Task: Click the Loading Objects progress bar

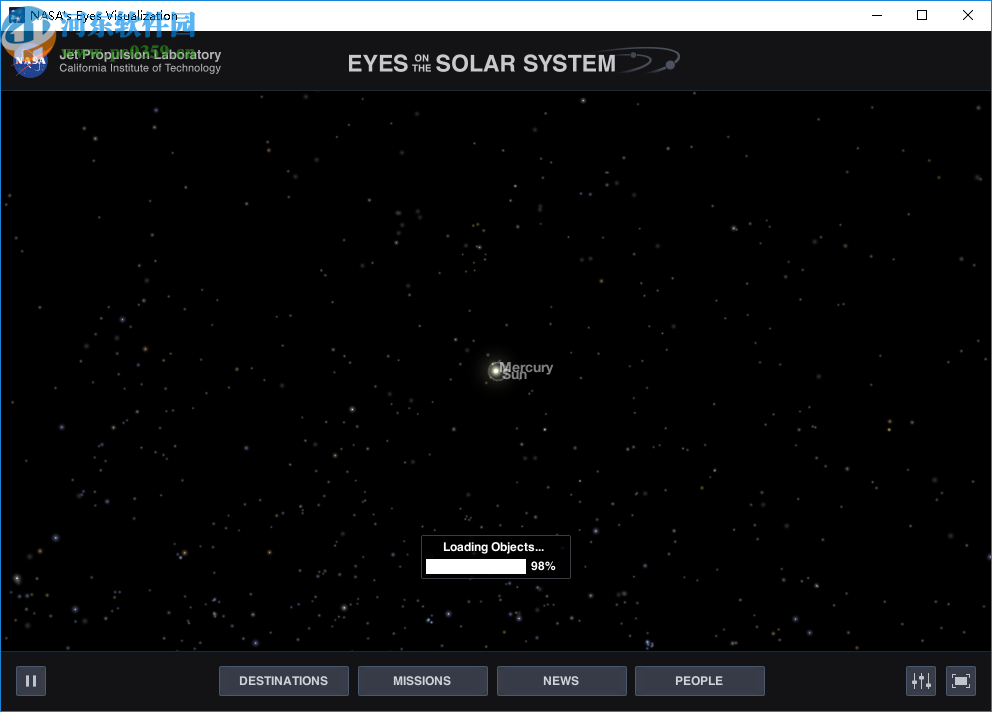Action: [476, 566]
